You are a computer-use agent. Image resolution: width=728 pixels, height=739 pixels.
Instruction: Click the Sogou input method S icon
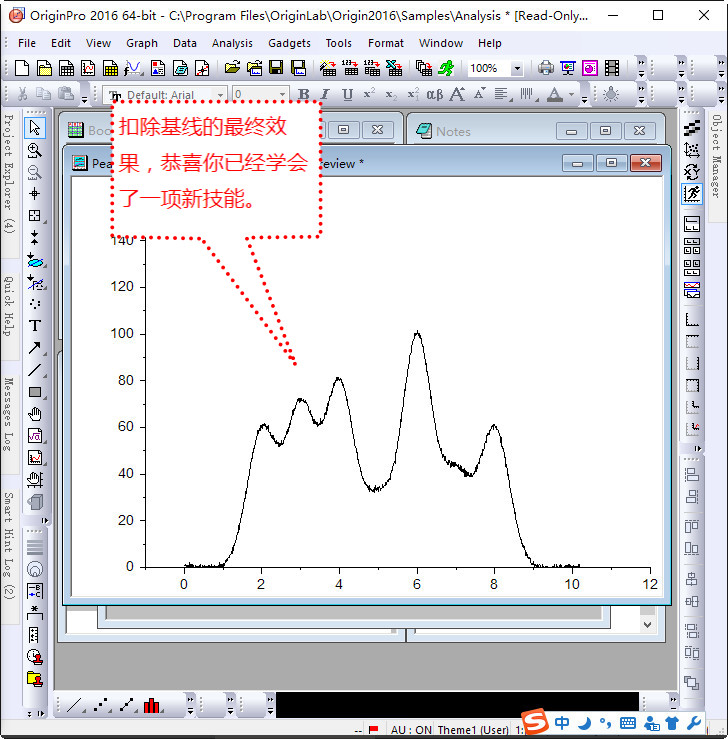point(537,722)
